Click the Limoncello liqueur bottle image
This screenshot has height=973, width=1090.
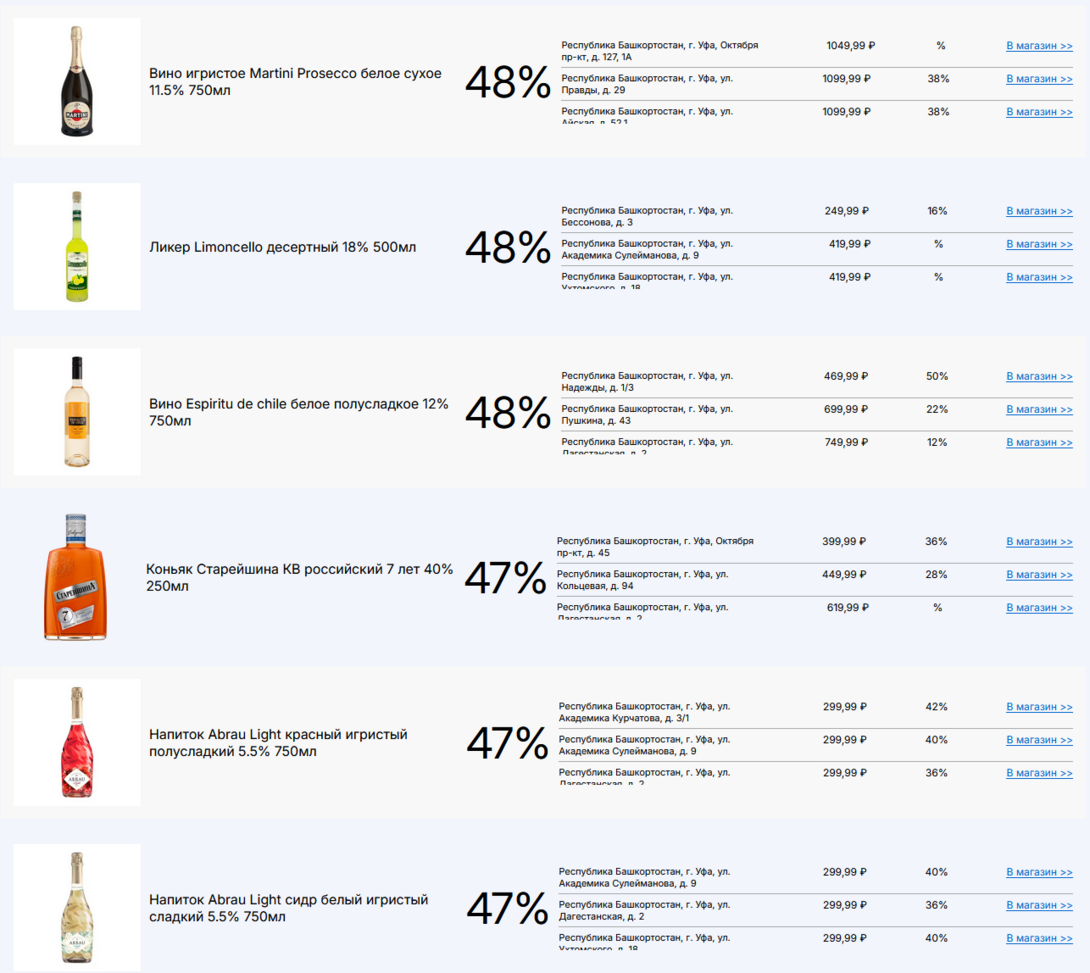(x=76, y=246)
